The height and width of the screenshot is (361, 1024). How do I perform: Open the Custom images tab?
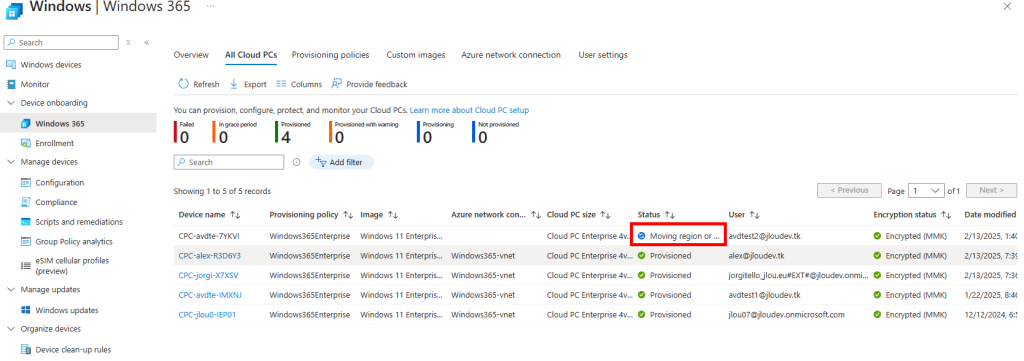[x=416, y=55]
